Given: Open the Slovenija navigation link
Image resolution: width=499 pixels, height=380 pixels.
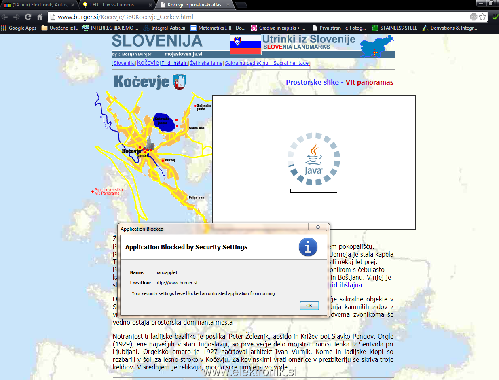Looking at the screenshot, I should pyautogui.click(x=124, y=63).
